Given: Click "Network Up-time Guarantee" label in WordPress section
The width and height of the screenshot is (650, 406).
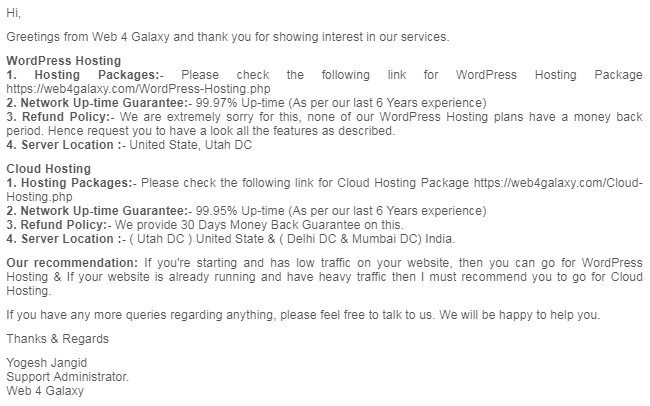Looking at the screenshot, I should point(104,103).
